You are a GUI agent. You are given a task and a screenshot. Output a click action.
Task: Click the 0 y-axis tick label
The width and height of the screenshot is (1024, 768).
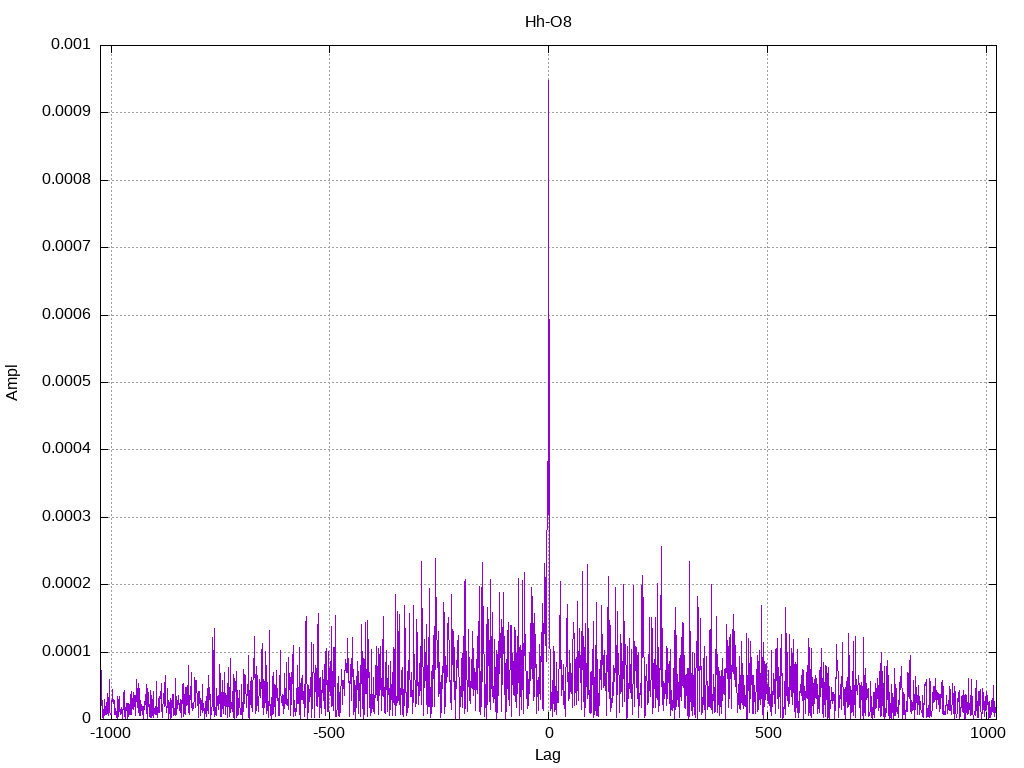pyautogui.click(x=86, y=718)
